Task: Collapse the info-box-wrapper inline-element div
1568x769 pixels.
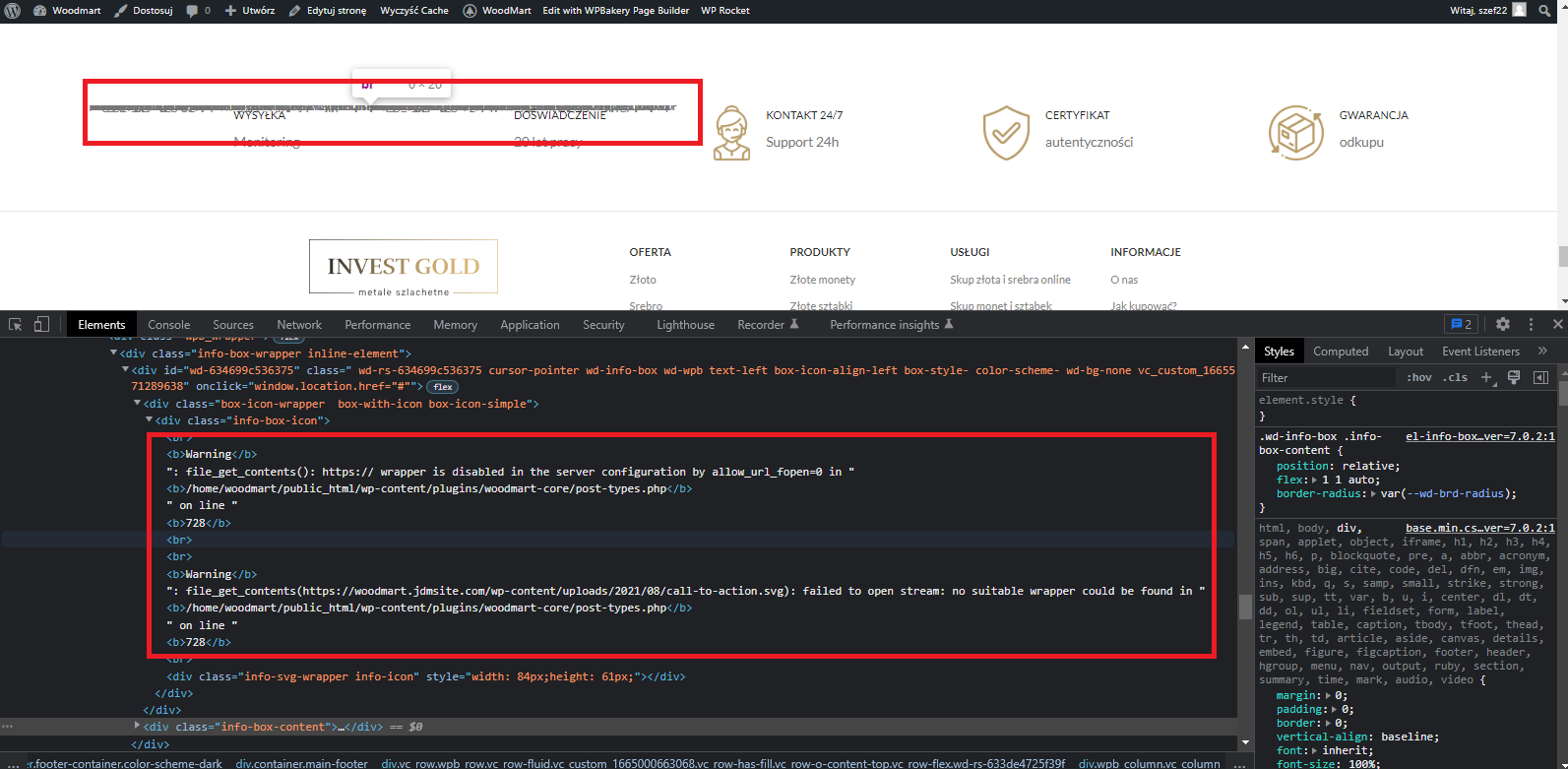Action: (x=113, y=353)
